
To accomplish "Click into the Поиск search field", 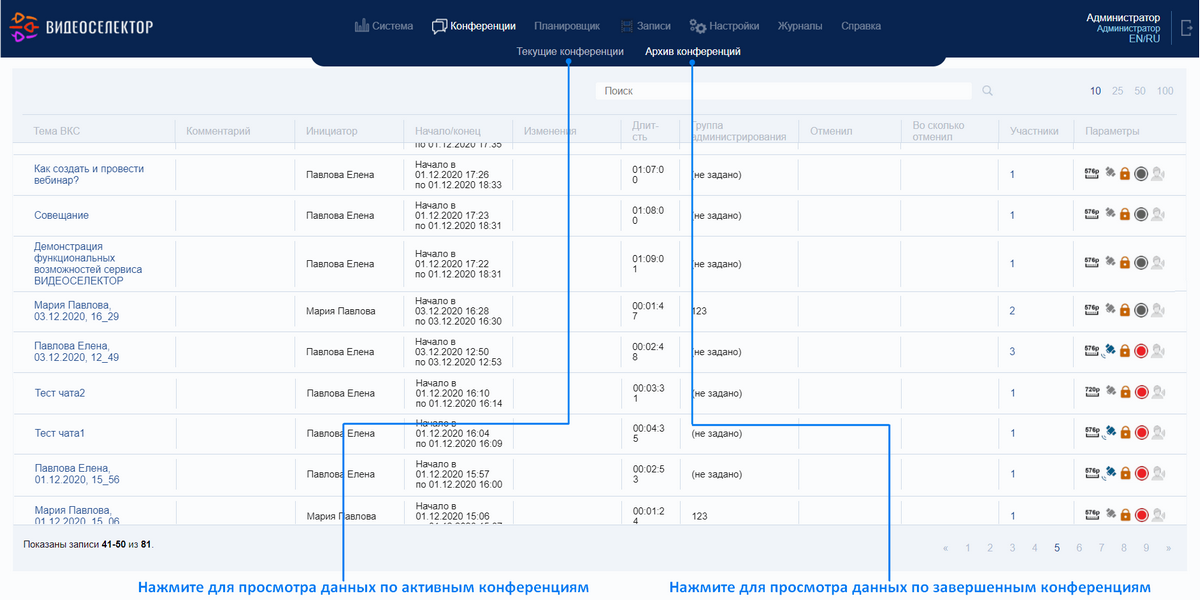I will [x=783, y=91].
